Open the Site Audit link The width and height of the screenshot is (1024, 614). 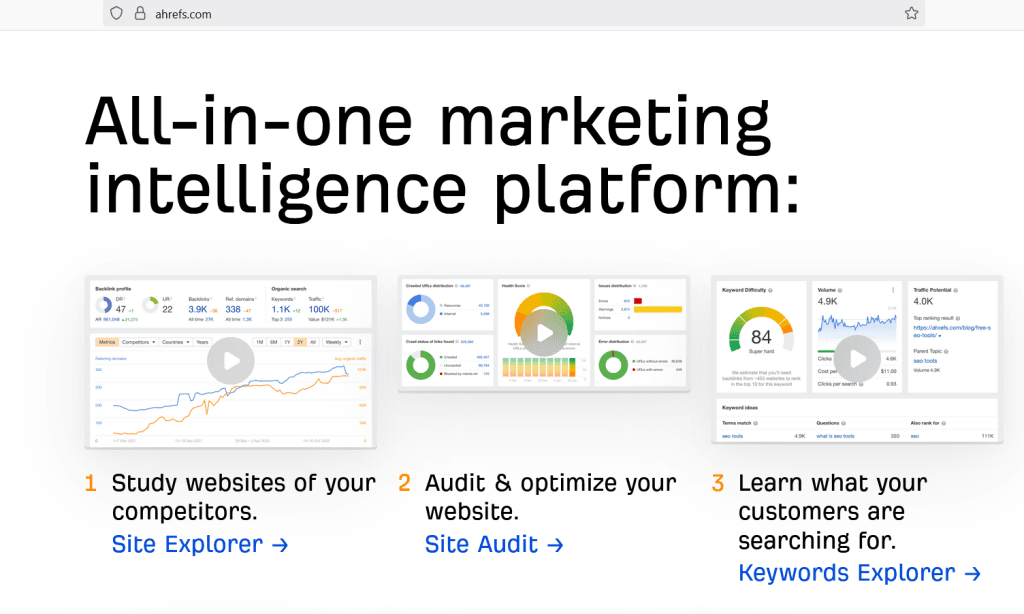click(x=494, y=545)
